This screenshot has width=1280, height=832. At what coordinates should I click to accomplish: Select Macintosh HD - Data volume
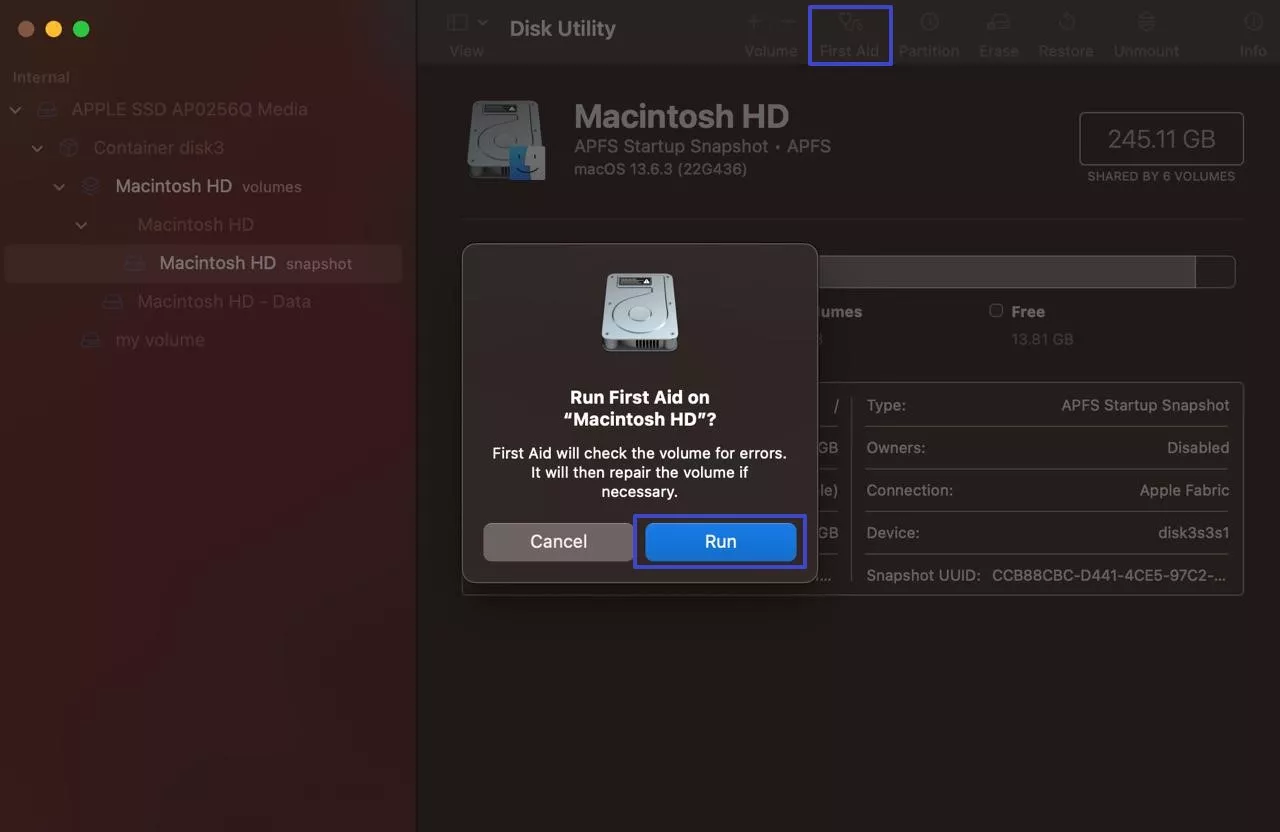(223, 301)
